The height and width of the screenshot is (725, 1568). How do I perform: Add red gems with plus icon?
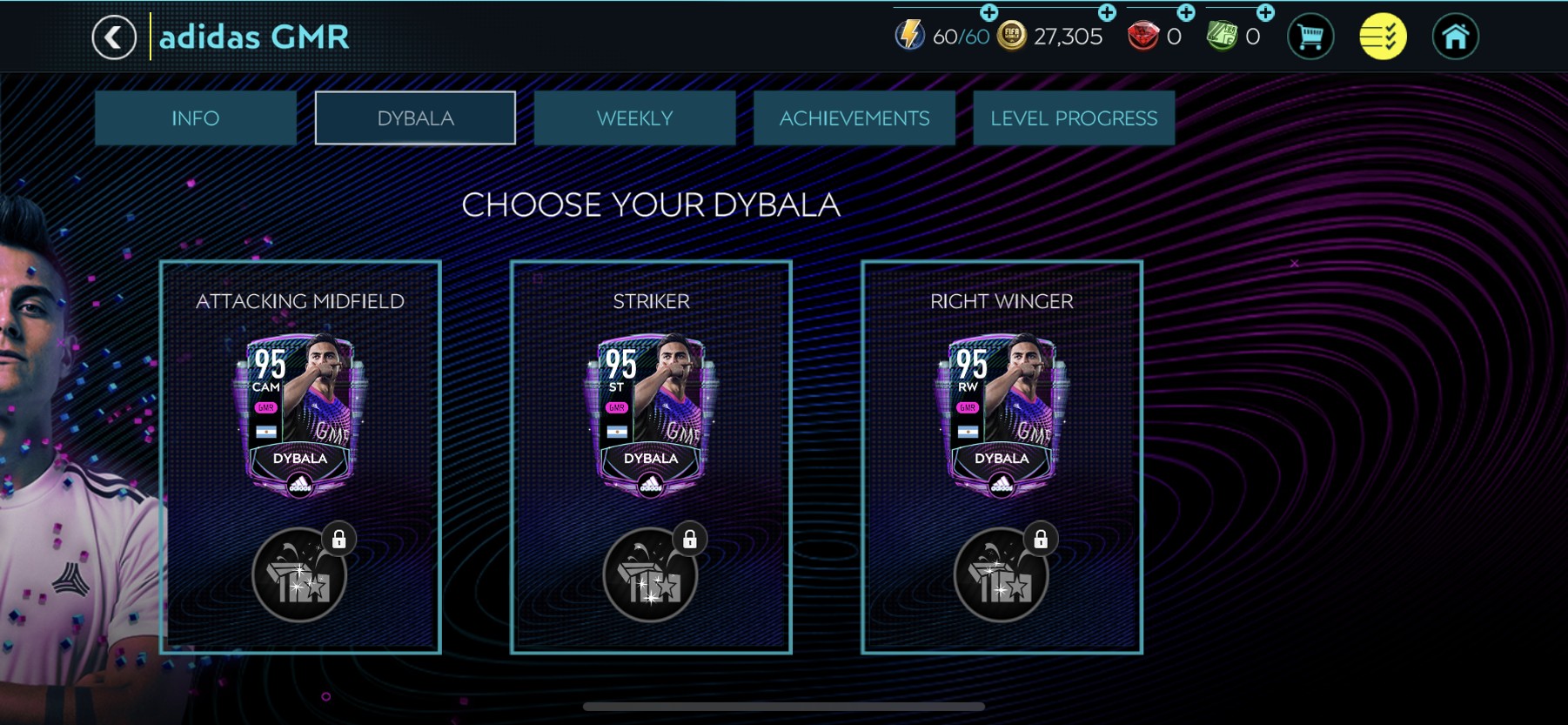tap(1186, 12)
